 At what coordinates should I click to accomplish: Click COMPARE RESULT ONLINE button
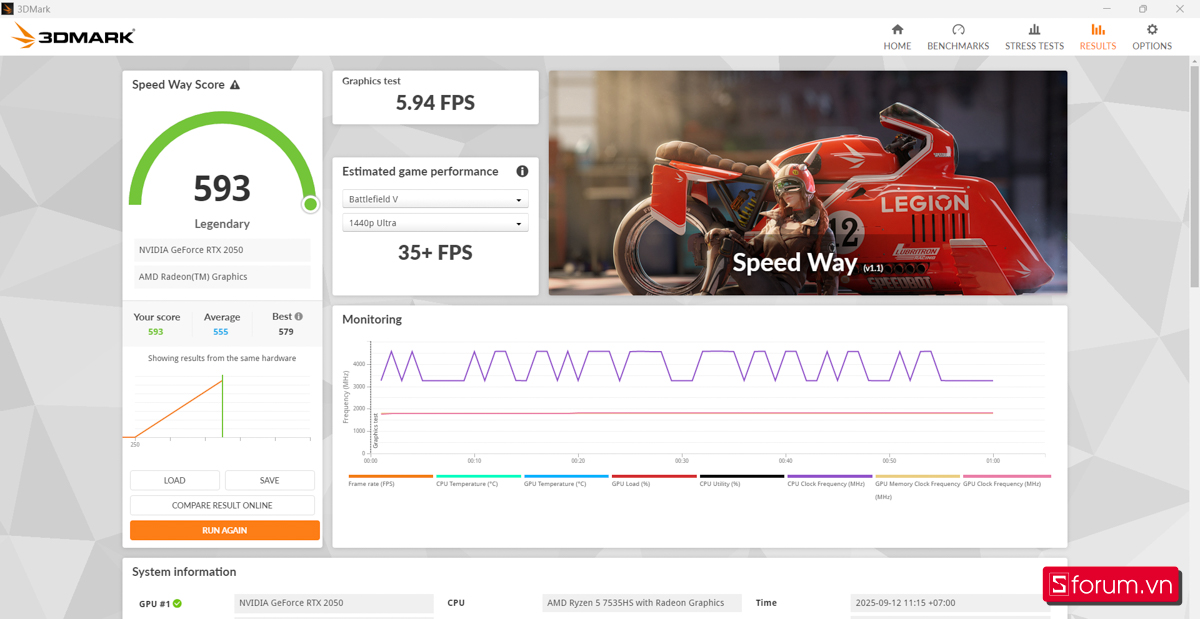pyautogui.click(x=222, y=505)
